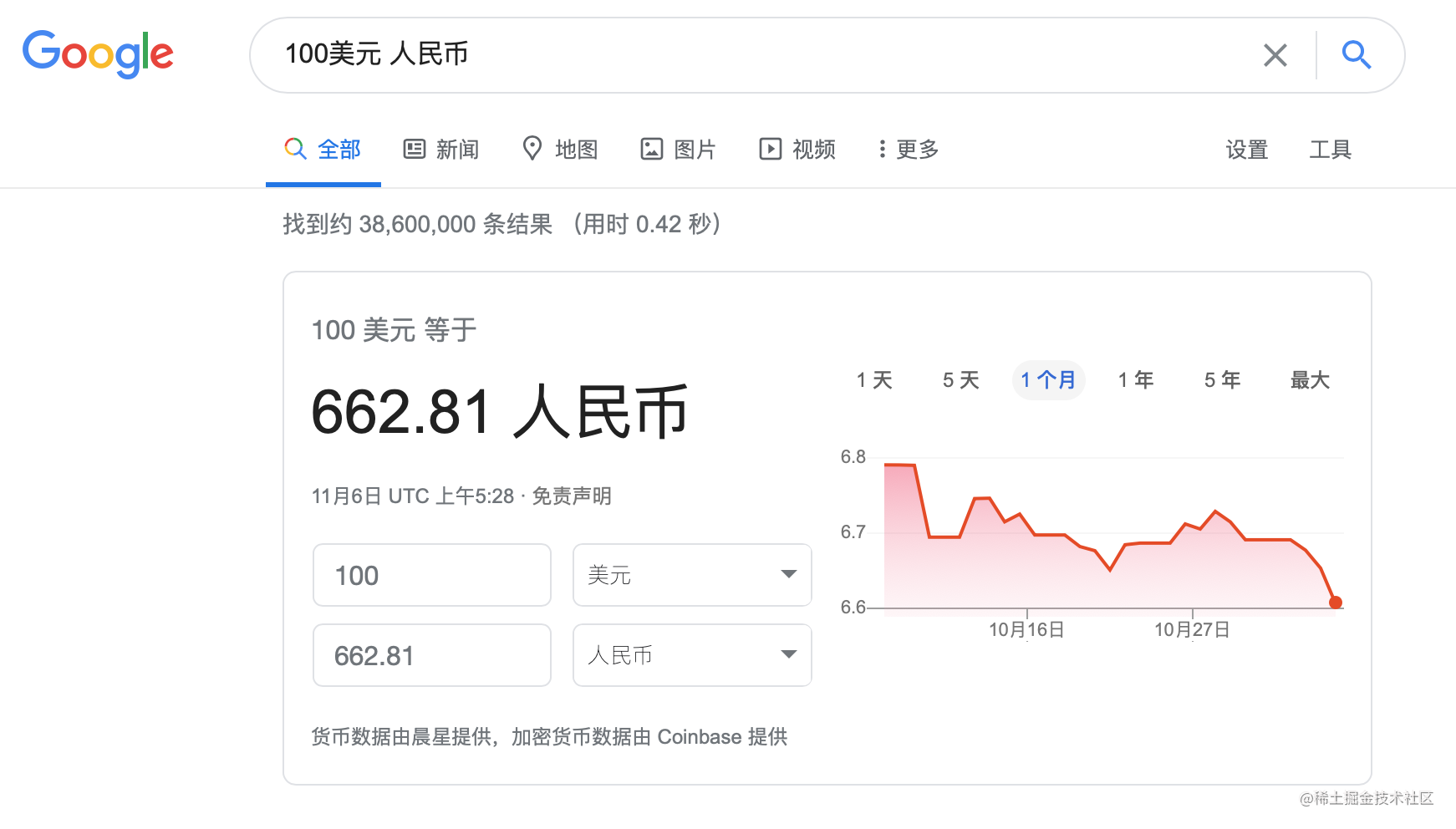Click the 100 美元 等于 heading
Image resolution: width=1456 pixels, height=829 pixels.
394,330
